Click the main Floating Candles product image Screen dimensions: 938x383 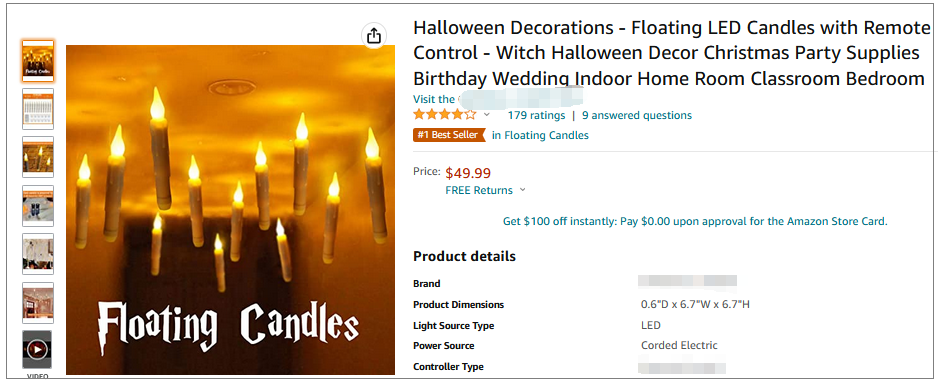(x=230, y=209)
